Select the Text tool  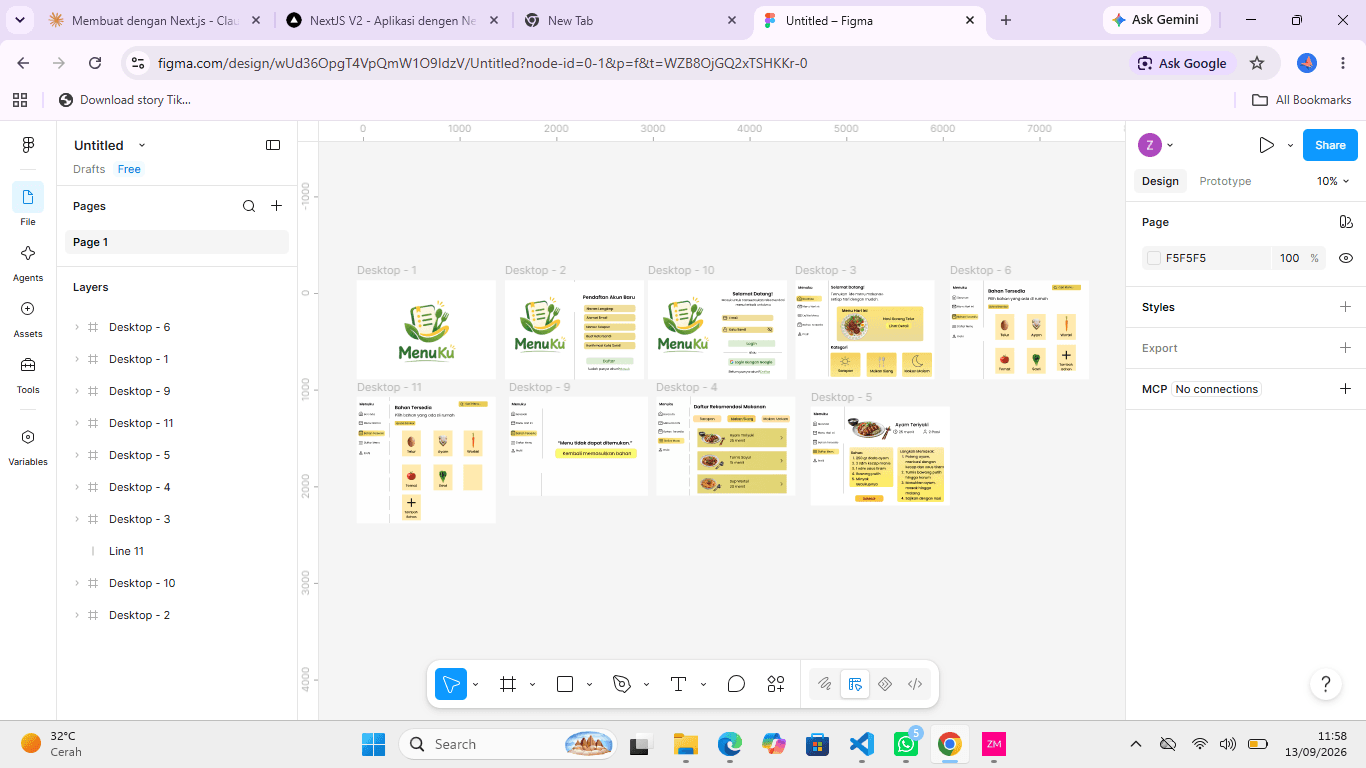[679, 684]
